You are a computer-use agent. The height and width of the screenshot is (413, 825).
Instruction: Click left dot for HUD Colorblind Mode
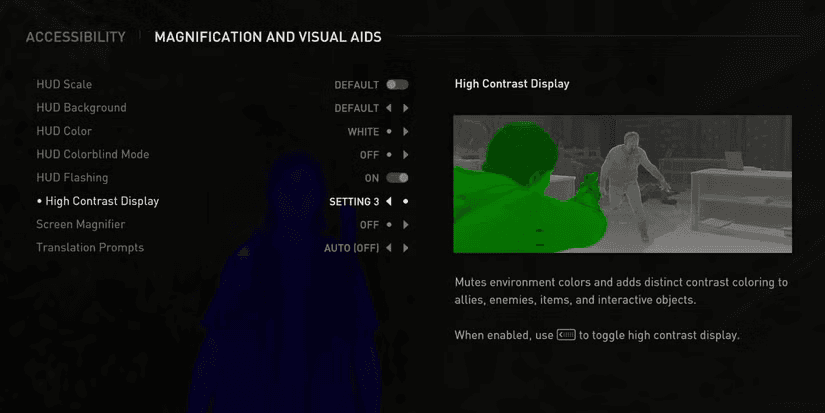coord(389,155)
